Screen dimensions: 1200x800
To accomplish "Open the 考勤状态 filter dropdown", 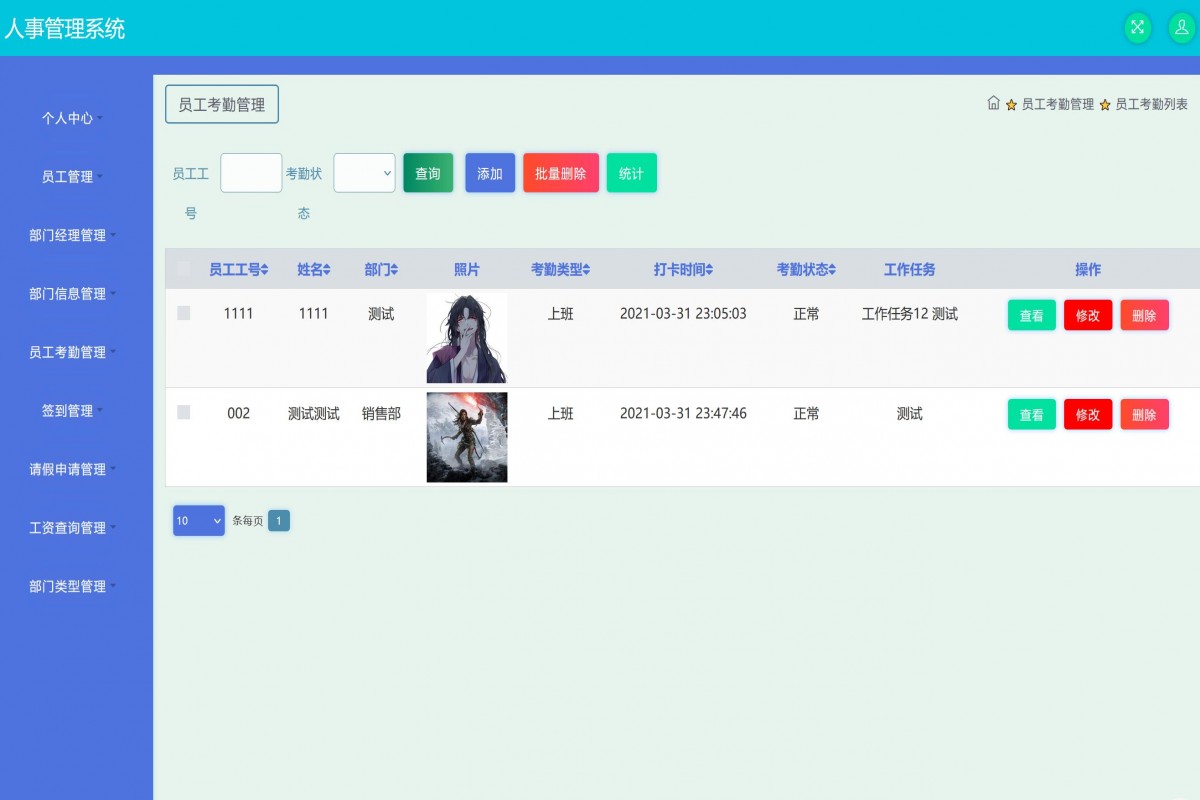I will pos(364,172).
